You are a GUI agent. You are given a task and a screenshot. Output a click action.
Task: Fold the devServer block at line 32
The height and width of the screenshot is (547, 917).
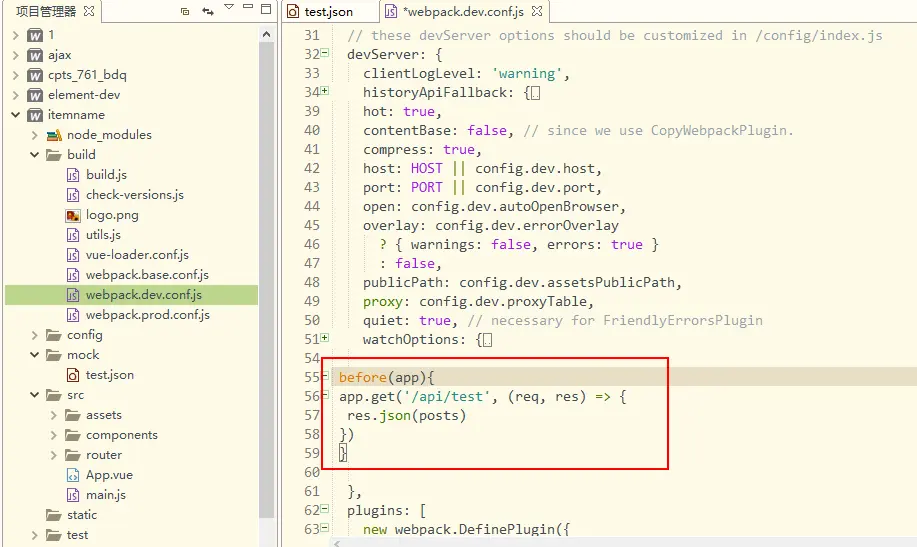pos(325,53)
